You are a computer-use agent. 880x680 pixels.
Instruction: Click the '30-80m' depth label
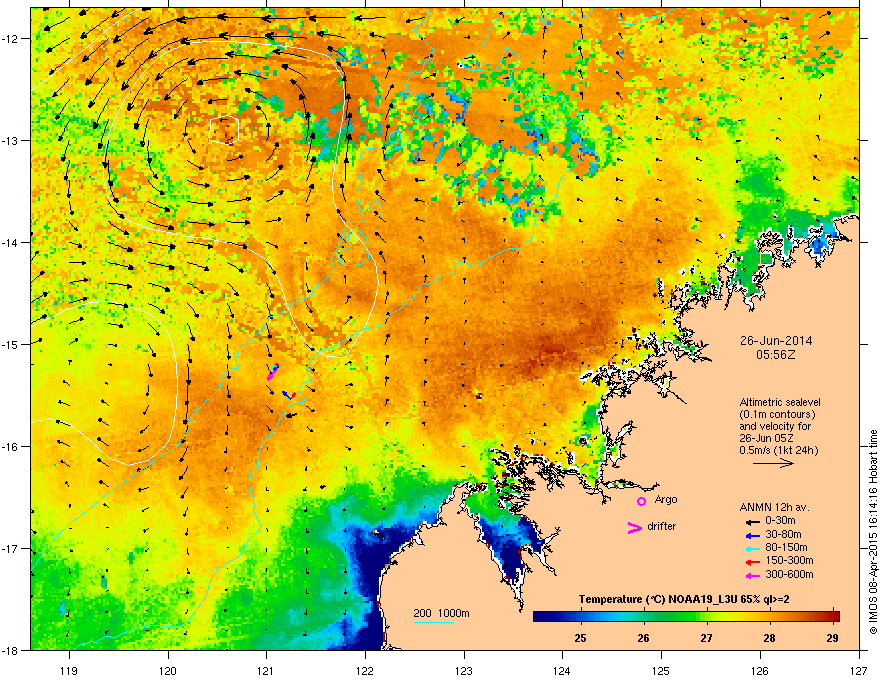[783, 534]
